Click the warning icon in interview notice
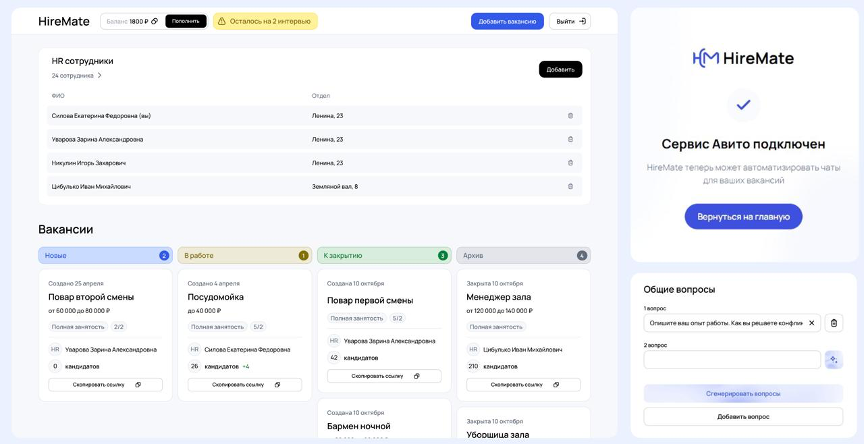Viewport: 864px width, 444px height. (222, 21)
